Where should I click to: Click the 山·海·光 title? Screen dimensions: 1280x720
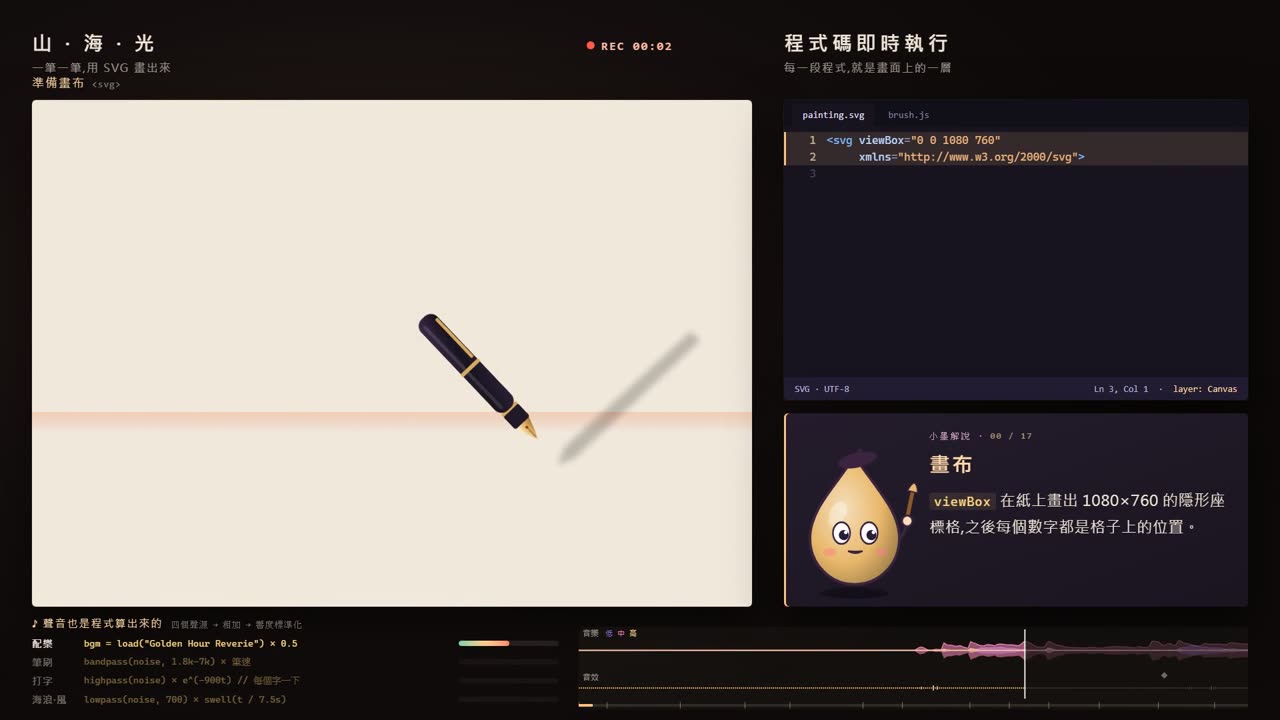tap(94, 43)
